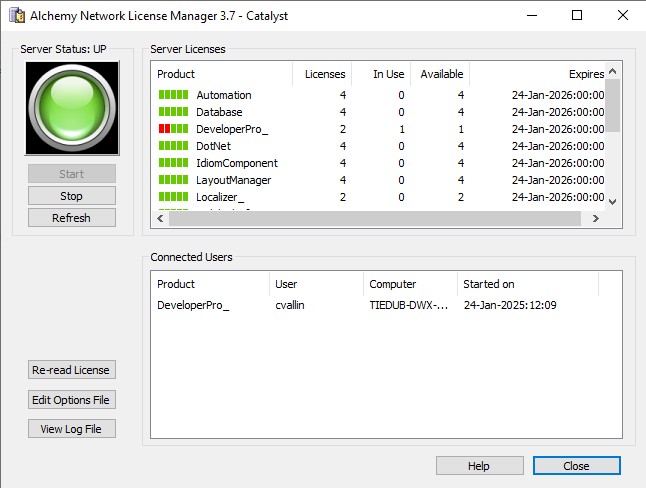
Task: Refresh the server status
Action: pyautogui.click(x=72, y=218)
